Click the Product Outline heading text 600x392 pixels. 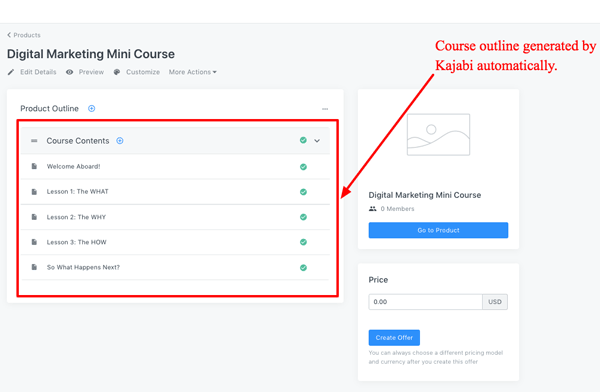coord(49,109)
